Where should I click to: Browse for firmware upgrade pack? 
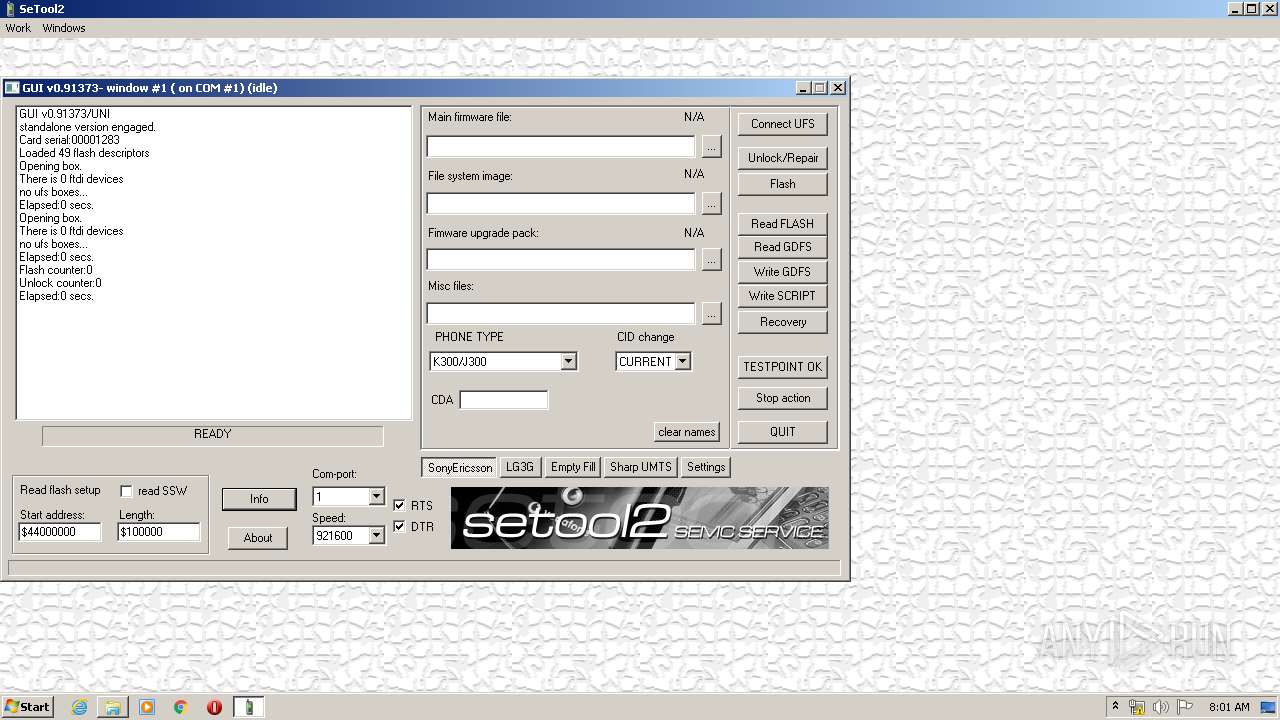point(711,259)
